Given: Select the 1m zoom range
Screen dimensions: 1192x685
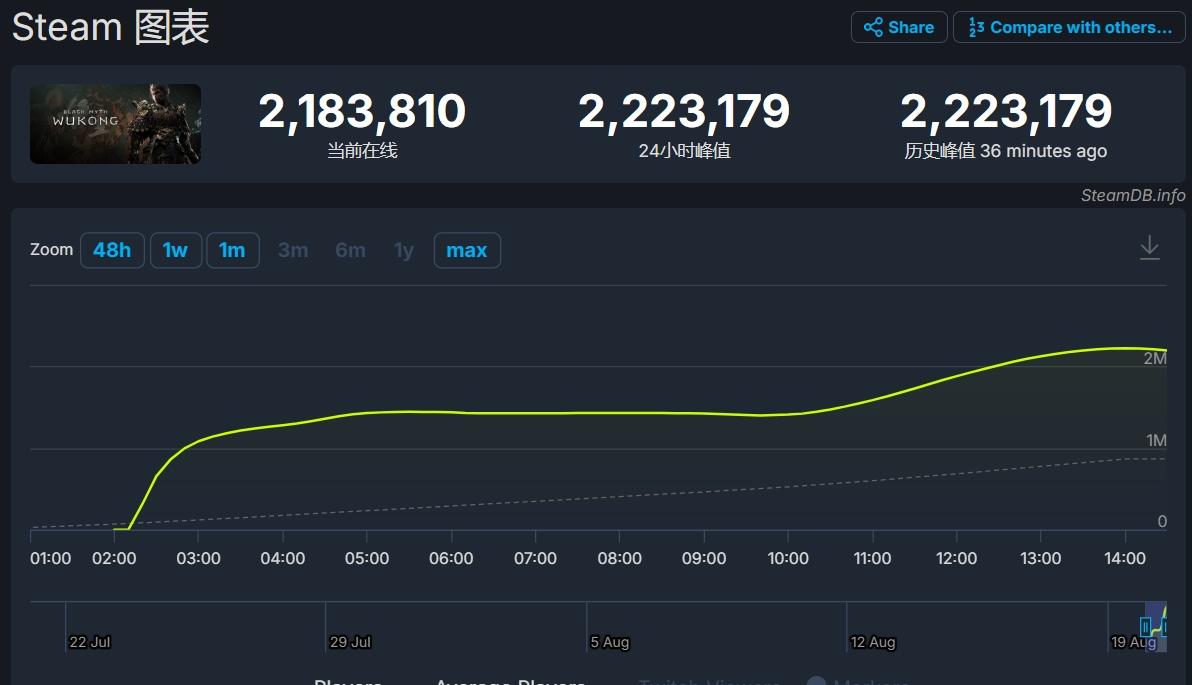Looking at the screenshot, I should pyautogui.click(x=233, y=250).
